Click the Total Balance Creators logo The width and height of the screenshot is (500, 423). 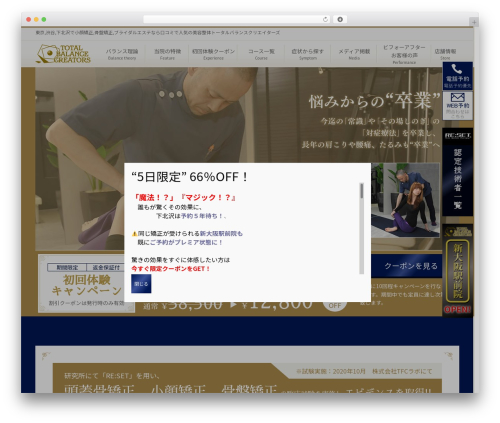pos(63,54)
